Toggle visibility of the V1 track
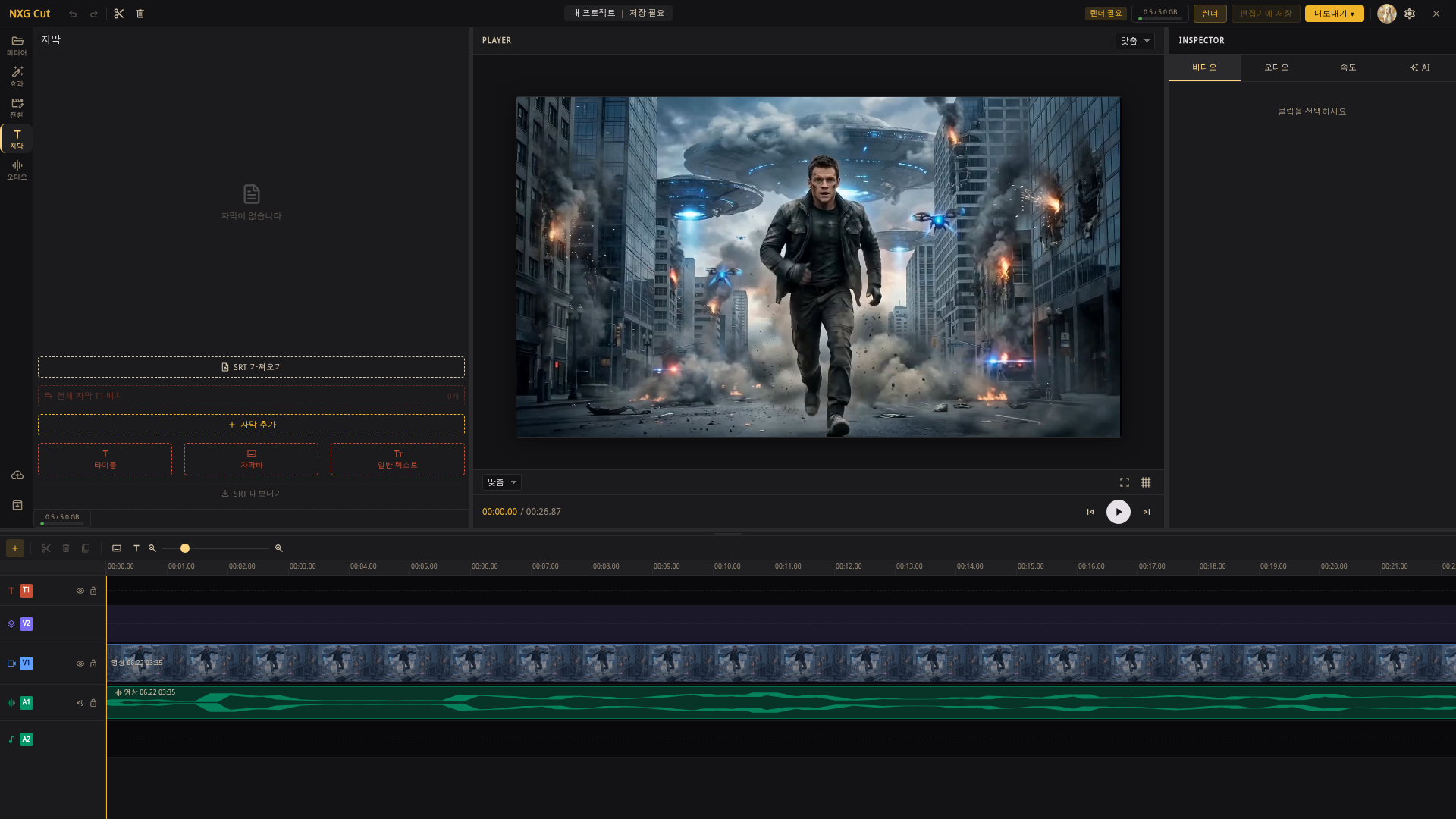 pos(80,664)
